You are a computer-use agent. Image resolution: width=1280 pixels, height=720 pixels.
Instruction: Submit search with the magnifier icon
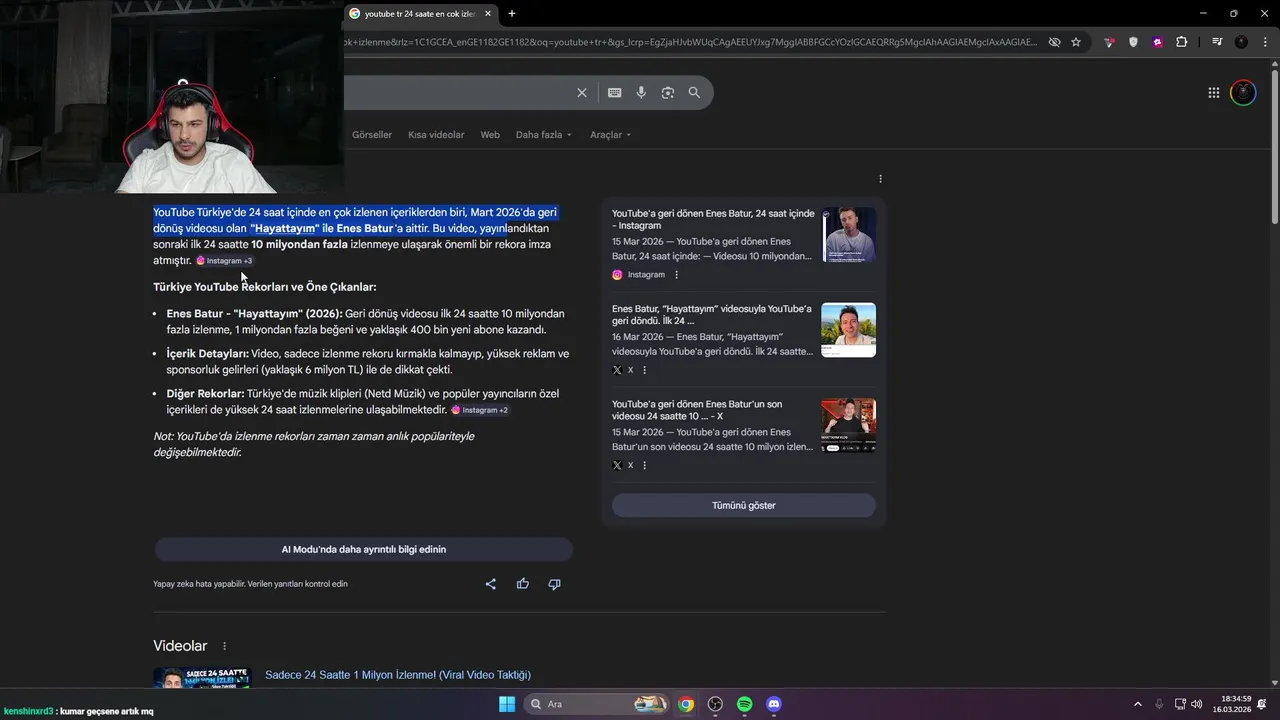[x=694, y=93]
